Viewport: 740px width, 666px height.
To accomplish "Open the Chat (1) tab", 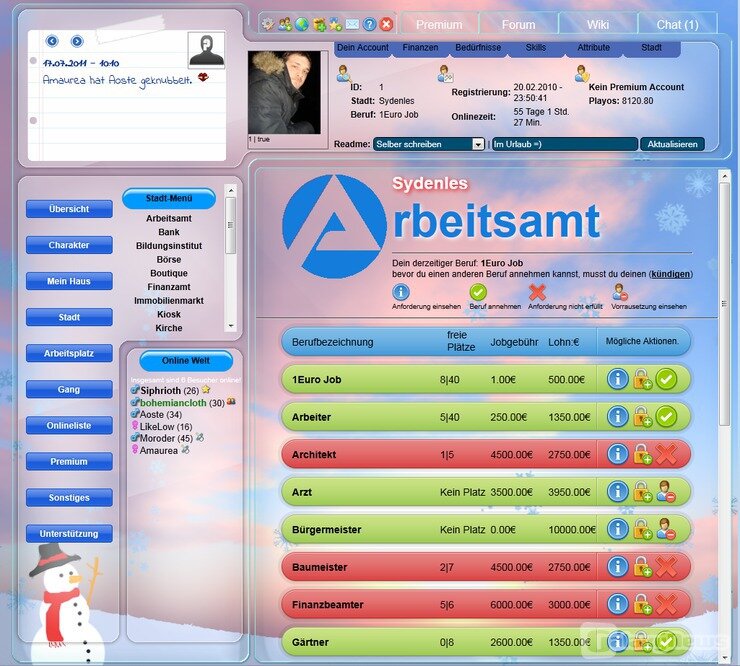I will pos(677,25).
